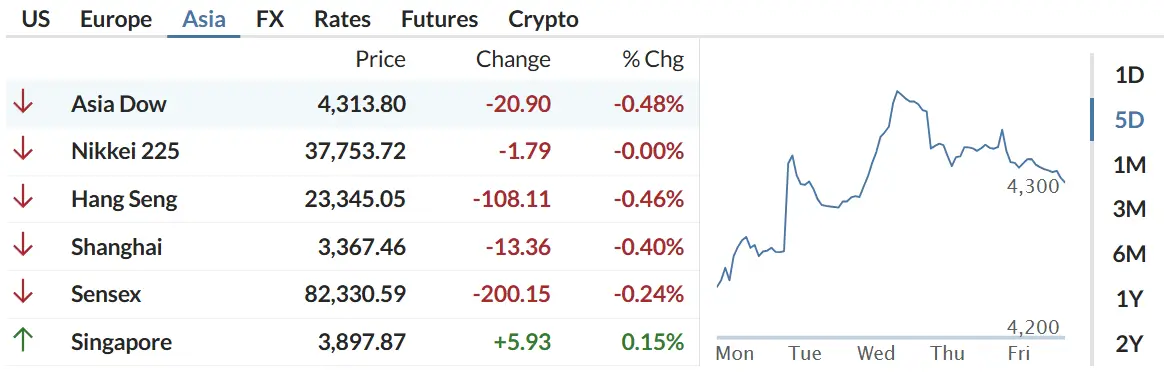Set chart range to 1D
The height and width of the screenshot is (381, 1164).
(x=1130, y=75)
